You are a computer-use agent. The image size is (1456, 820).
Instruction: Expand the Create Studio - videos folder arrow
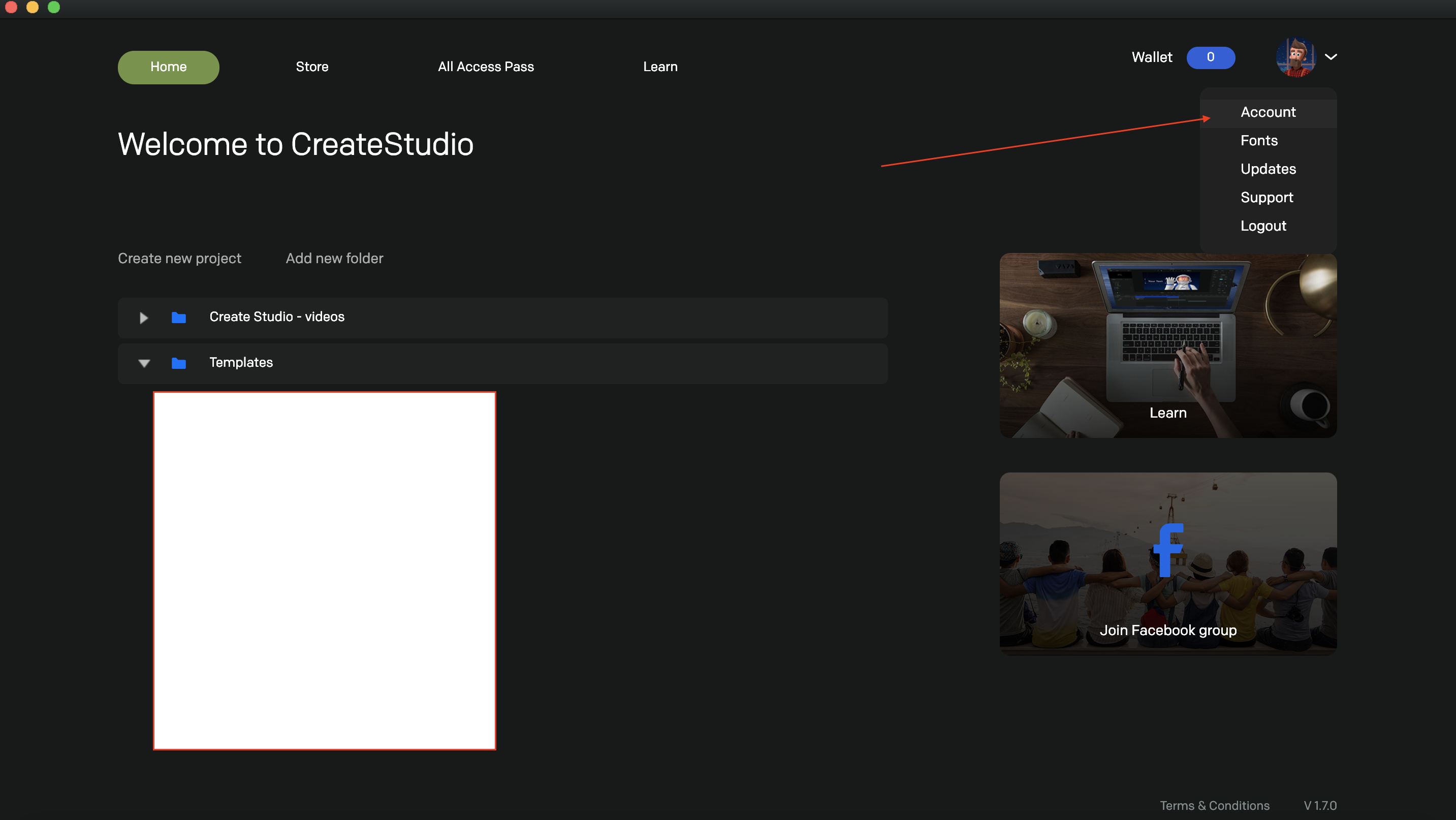[144, 318]
